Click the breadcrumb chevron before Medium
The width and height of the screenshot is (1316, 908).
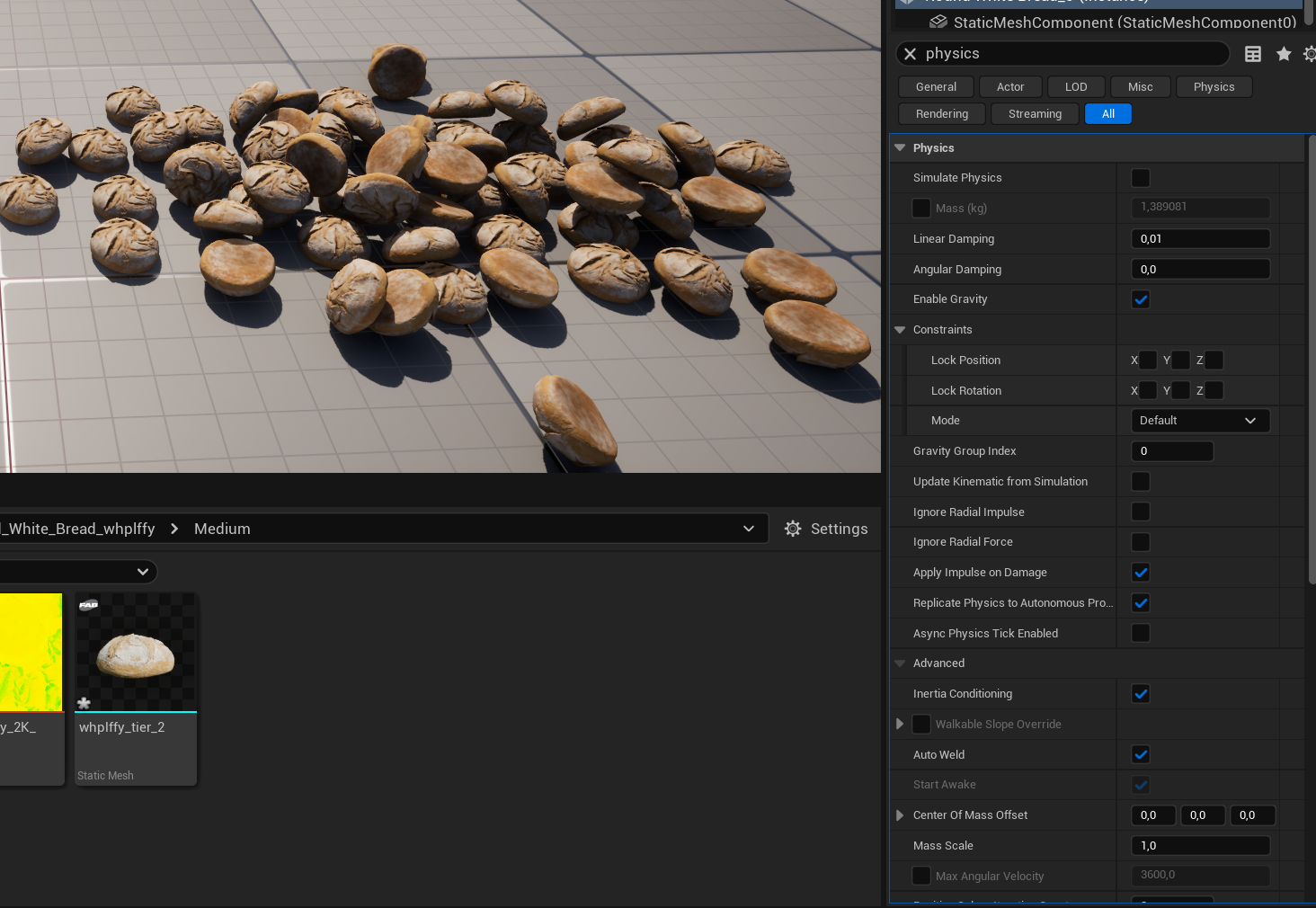(174, 529)
